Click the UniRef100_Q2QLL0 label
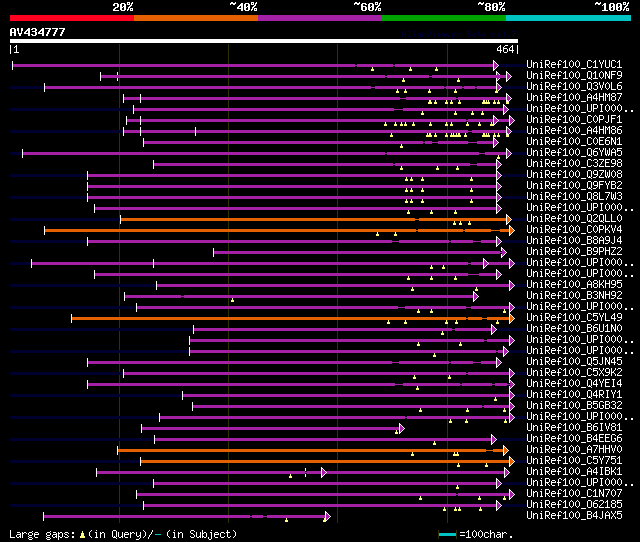This screenshot has height=542, width=640. click(574, 219)
